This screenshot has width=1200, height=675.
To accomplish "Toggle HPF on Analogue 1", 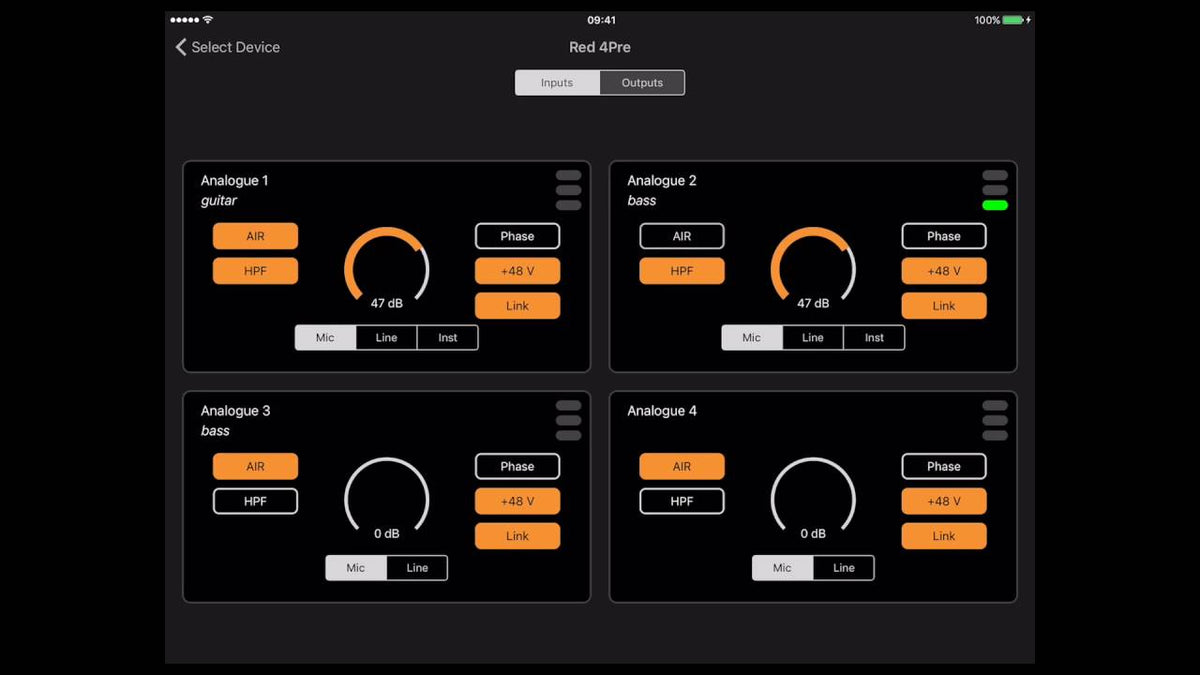I will pos(255,271).
